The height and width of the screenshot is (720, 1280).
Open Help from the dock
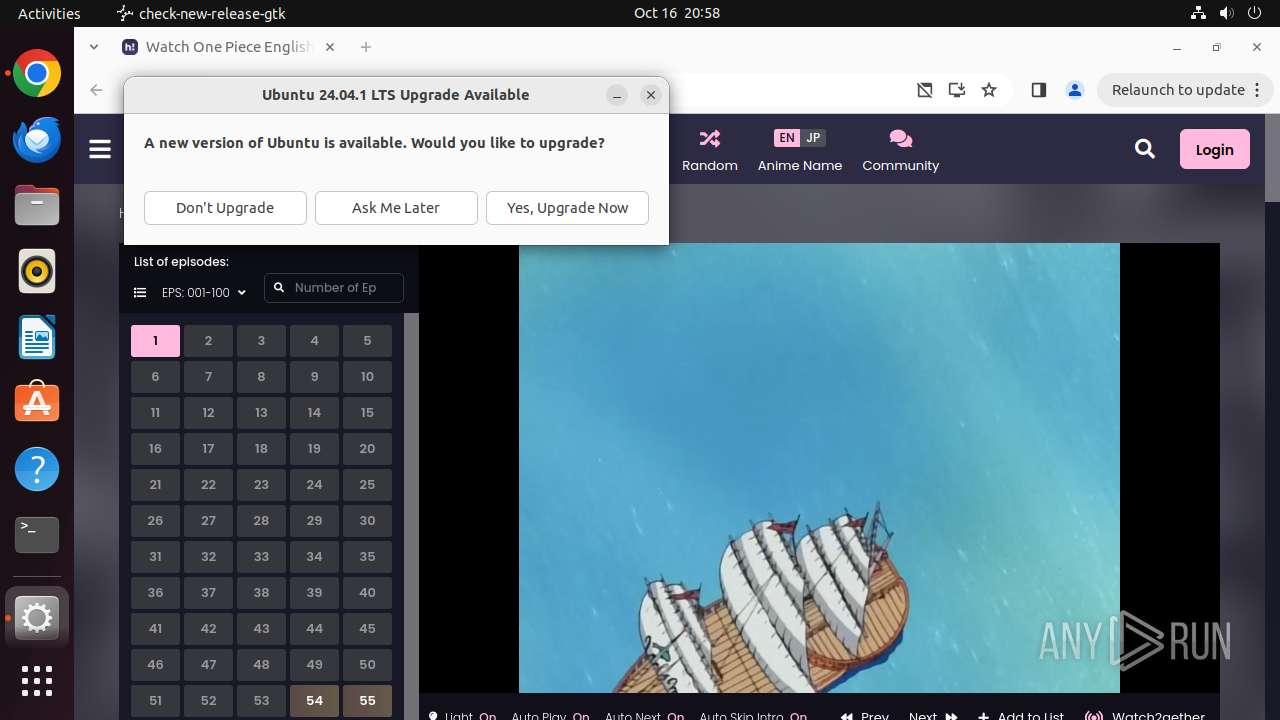coord(37,469)
